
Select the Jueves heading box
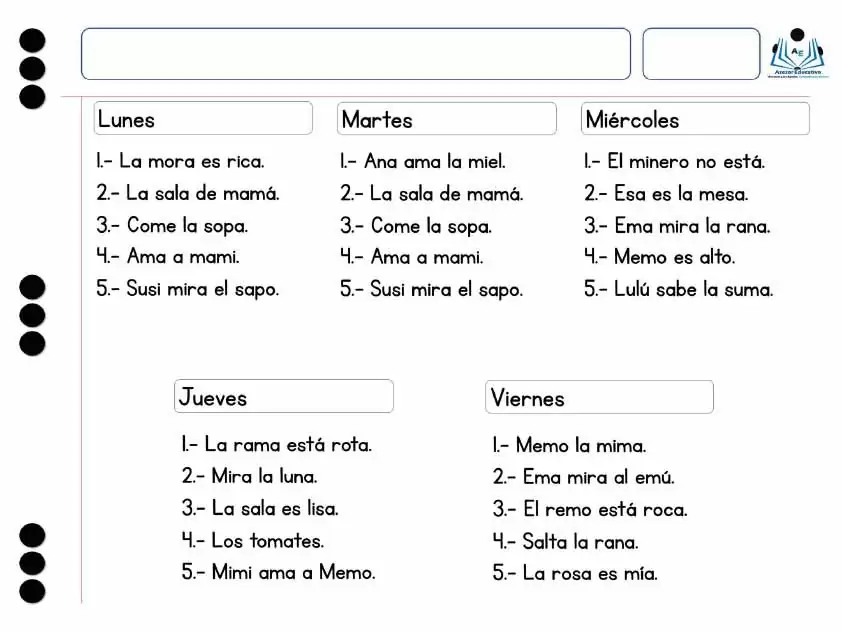[284, 396]
